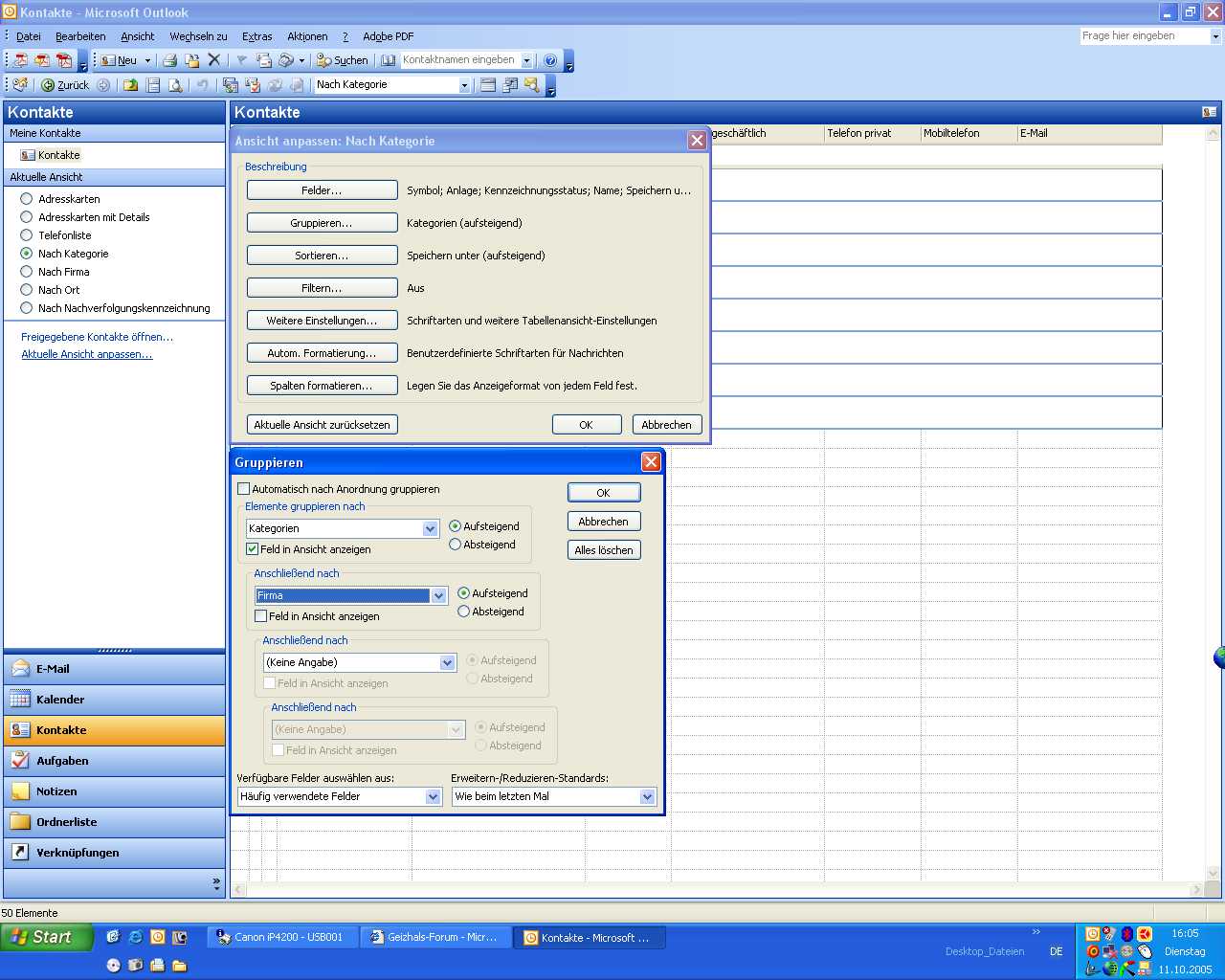Click the contact card icon in Kontakte header

tap(1209, 112)
